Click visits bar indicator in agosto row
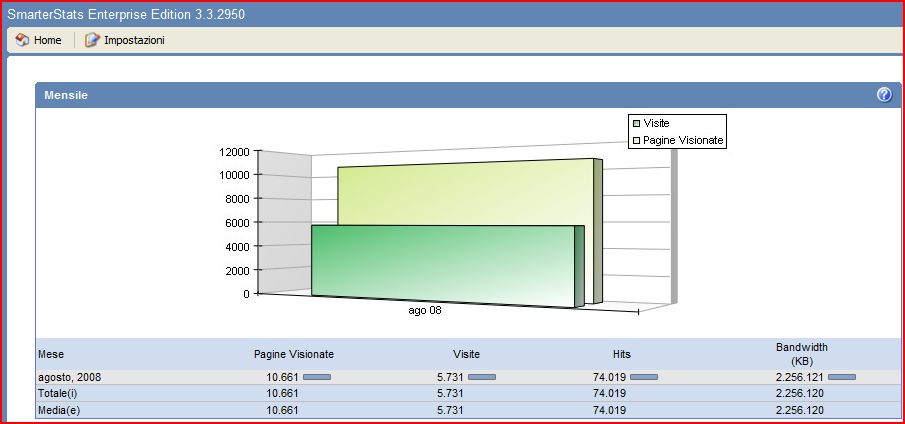The height and width of the screenshot is (424, 905). click(x=482, y=377)
